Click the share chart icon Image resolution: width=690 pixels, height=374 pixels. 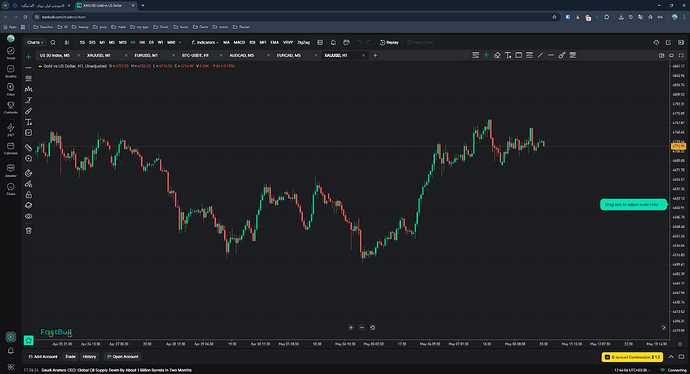point(668,43)
